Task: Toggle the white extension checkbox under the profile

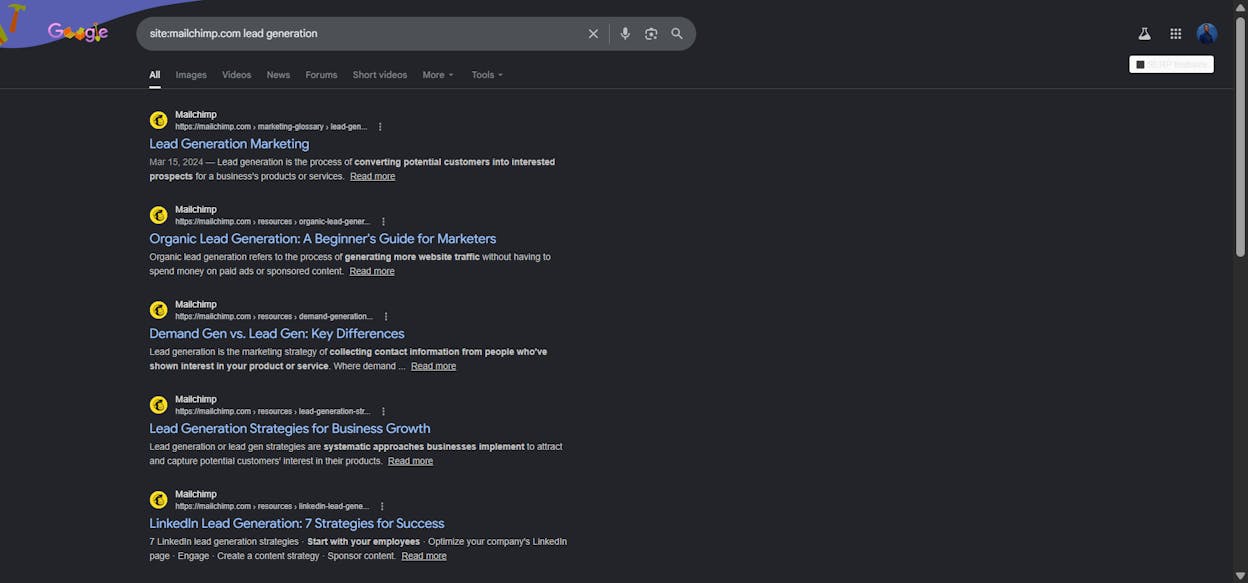Action: coord(1140,64)
